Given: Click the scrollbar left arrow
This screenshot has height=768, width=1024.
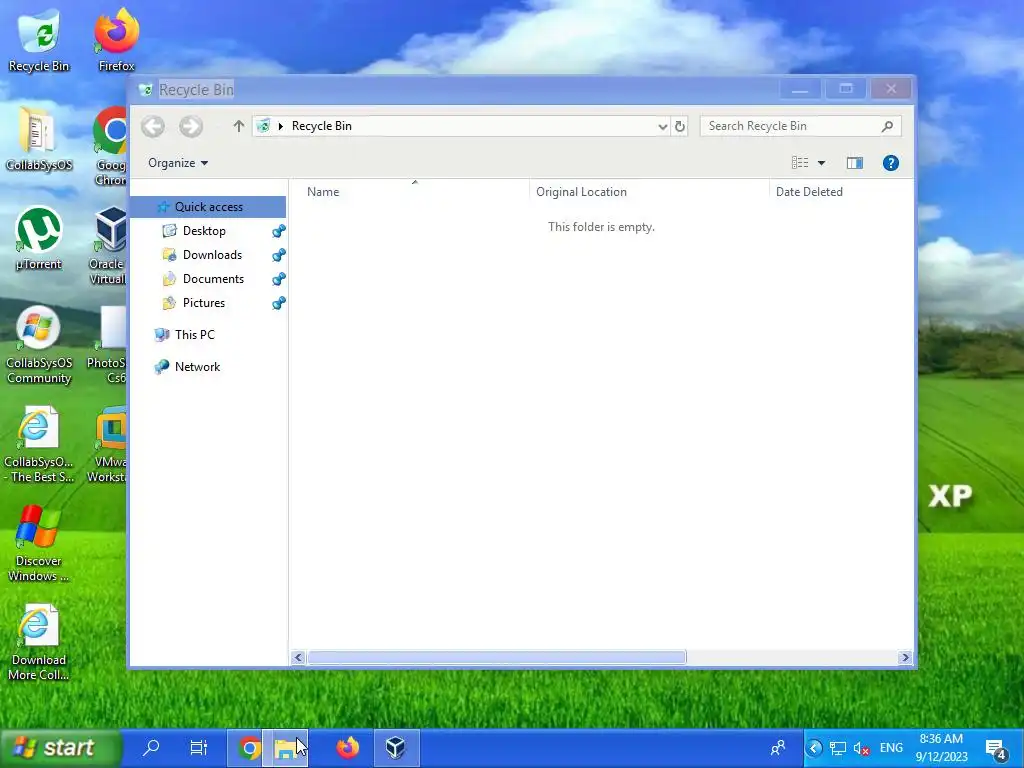Looking at the screenshot, I should pos(298,658).
